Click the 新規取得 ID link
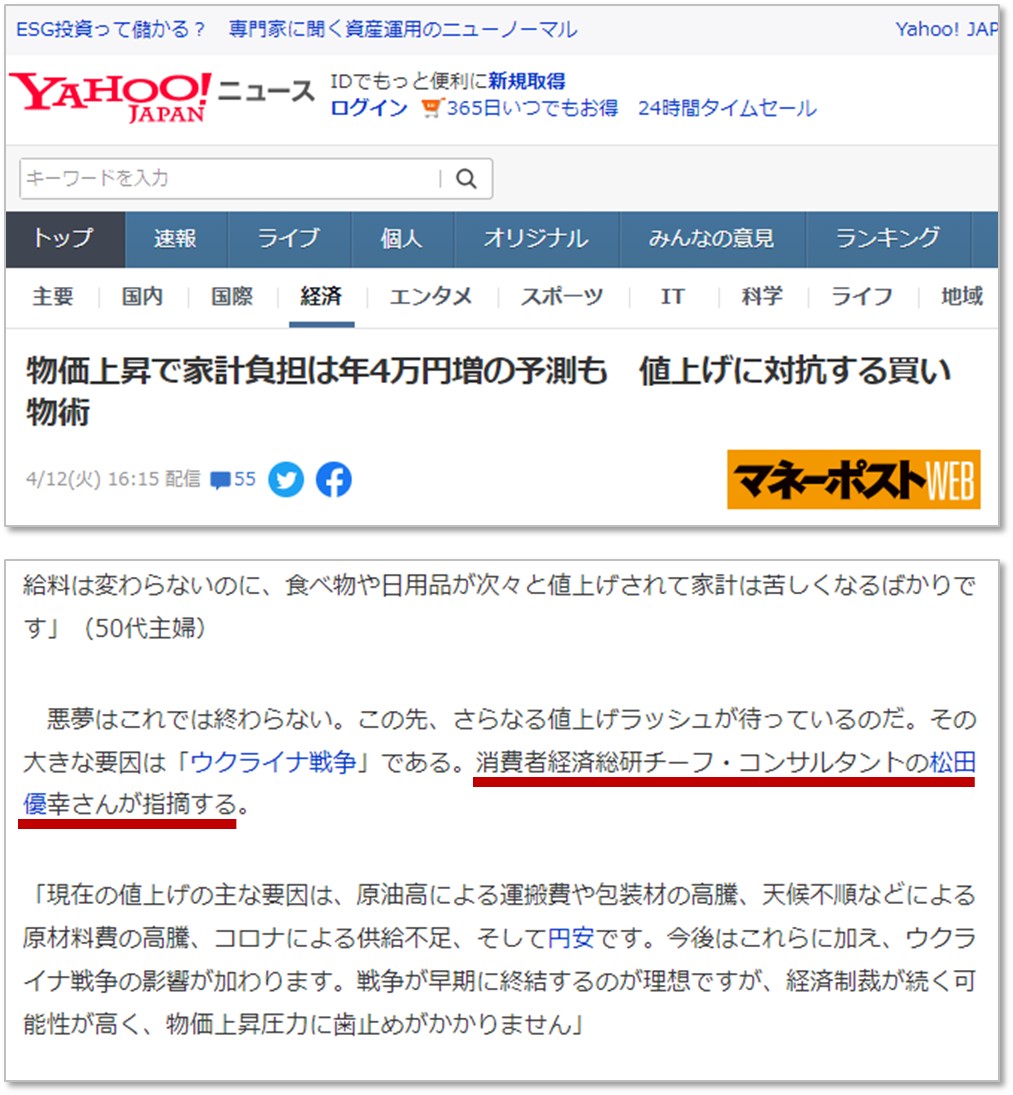The width and height of the screenshot is (1013, 1095). pos(526,82)
